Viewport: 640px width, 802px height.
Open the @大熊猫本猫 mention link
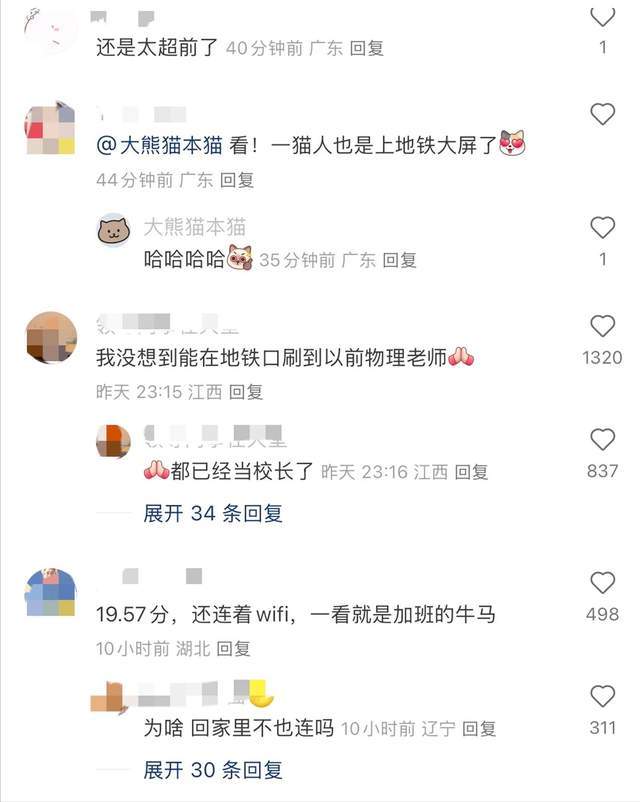click(159, 146)
